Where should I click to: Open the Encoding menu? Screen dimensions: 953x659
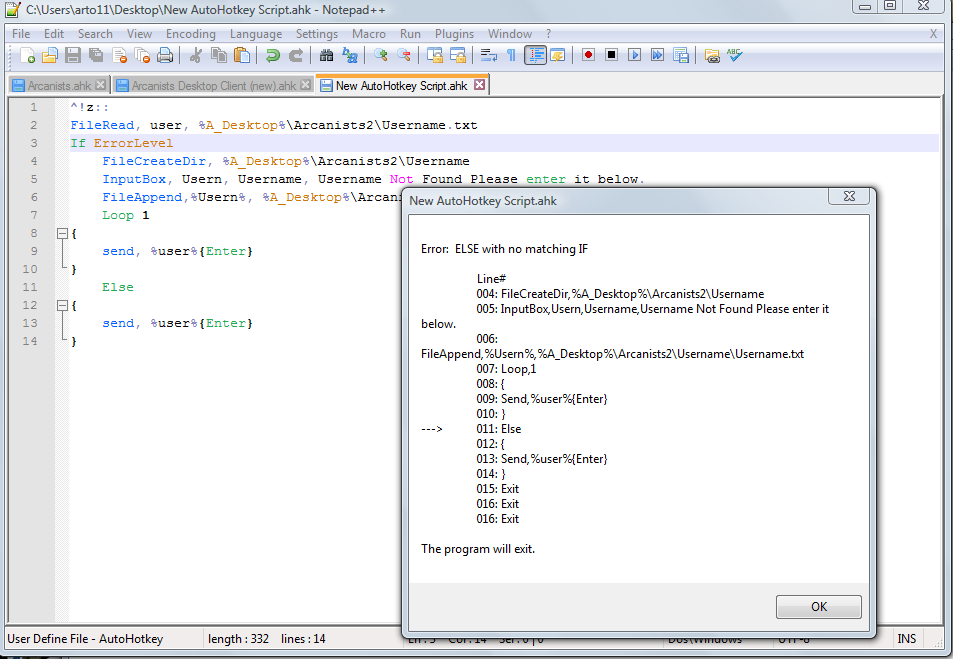pyautogui.click(x=191, y=34)
